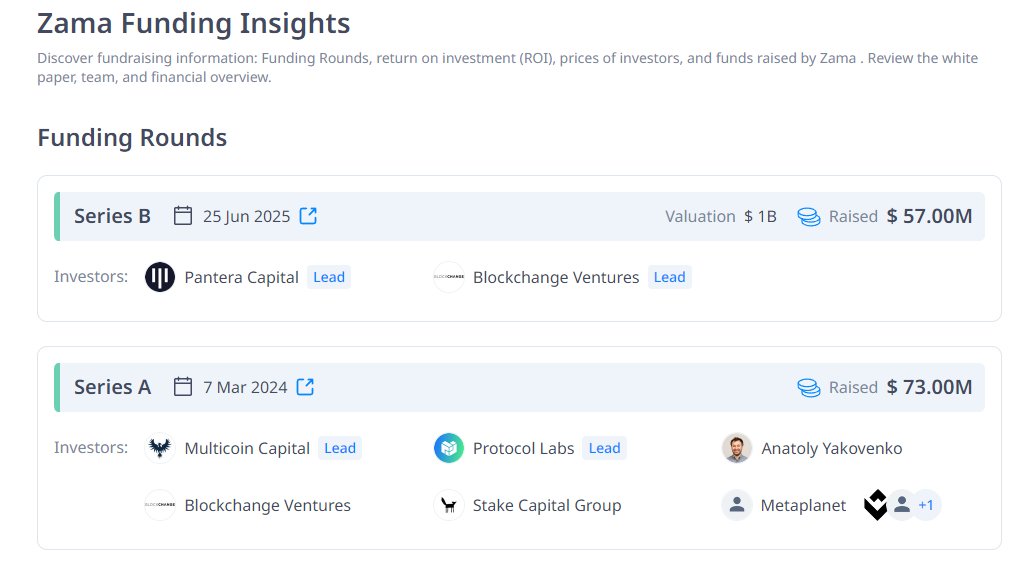
Task: Click the Lead badge beside Protocol Labs
Action: coord(604,448)
